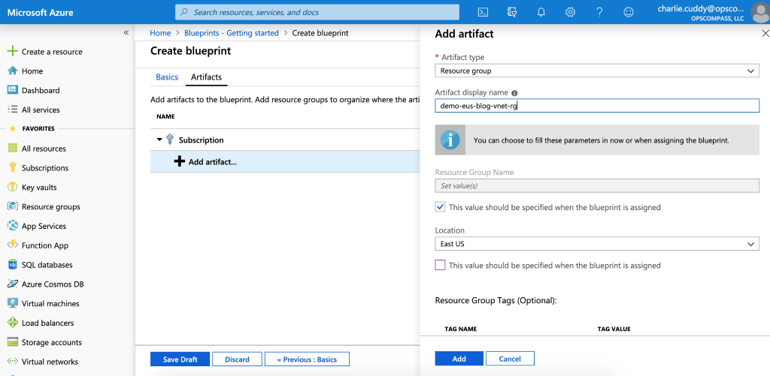Open the Location East US dropdown
Screen dimensions: 770x376
point(597,244)
